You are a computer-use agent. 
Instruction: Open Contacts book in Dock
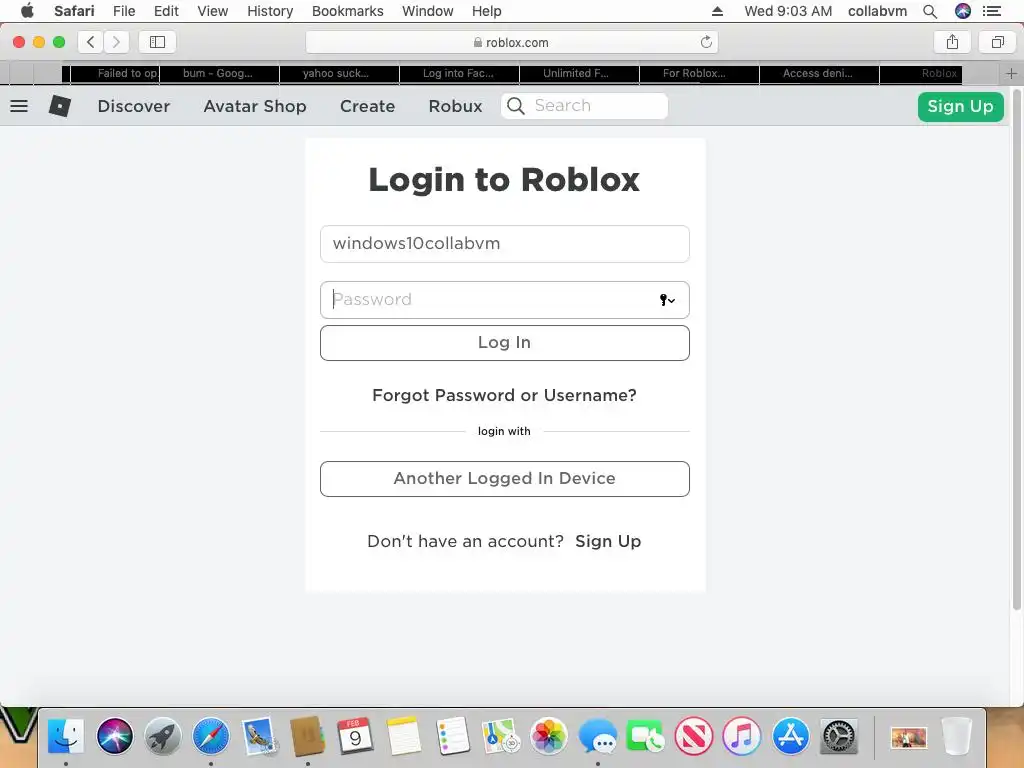[308, 736]
